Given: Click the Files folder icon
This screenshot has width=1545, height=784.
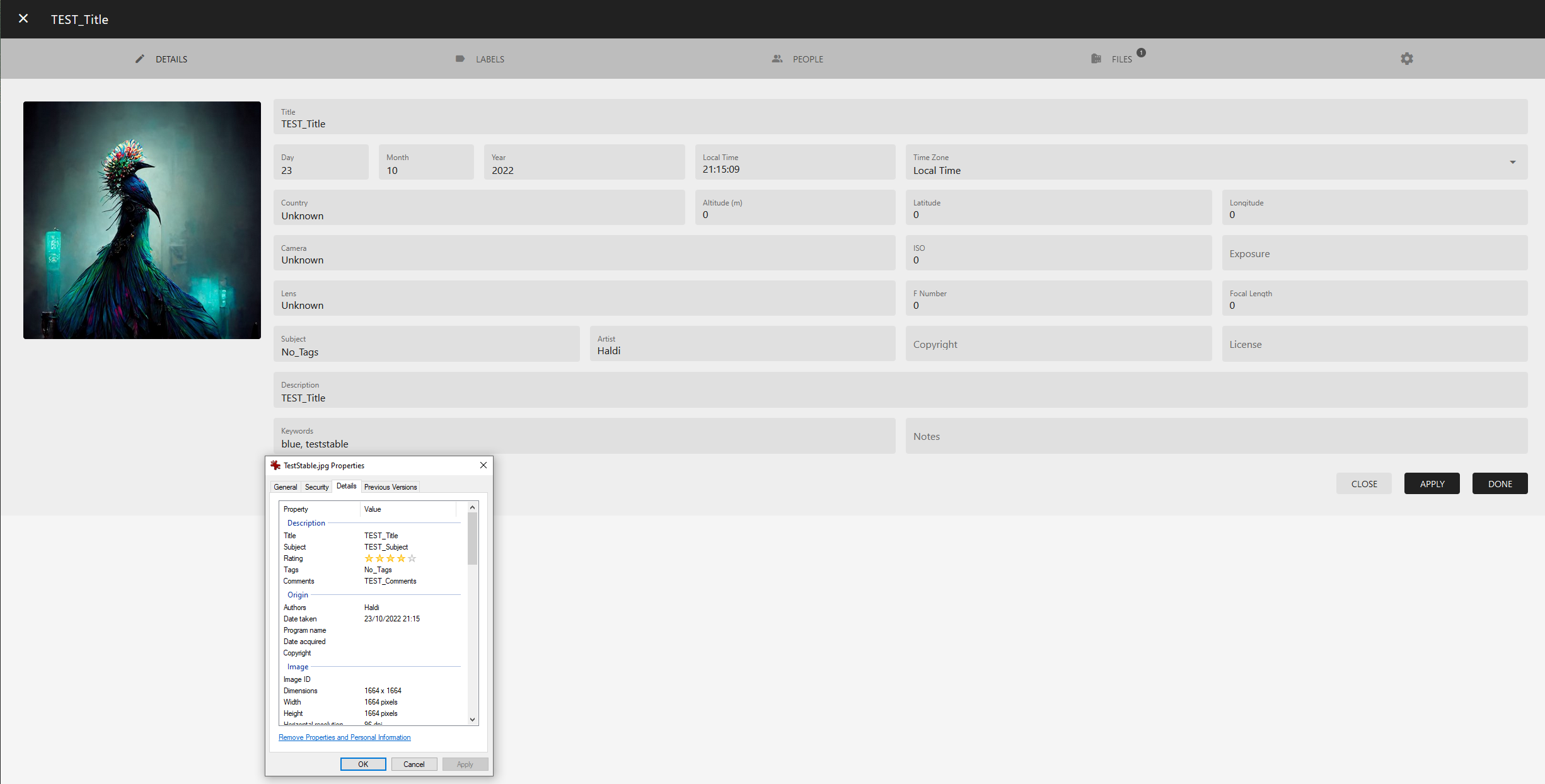Looking at the screenshot, I should pos(1096,59).
